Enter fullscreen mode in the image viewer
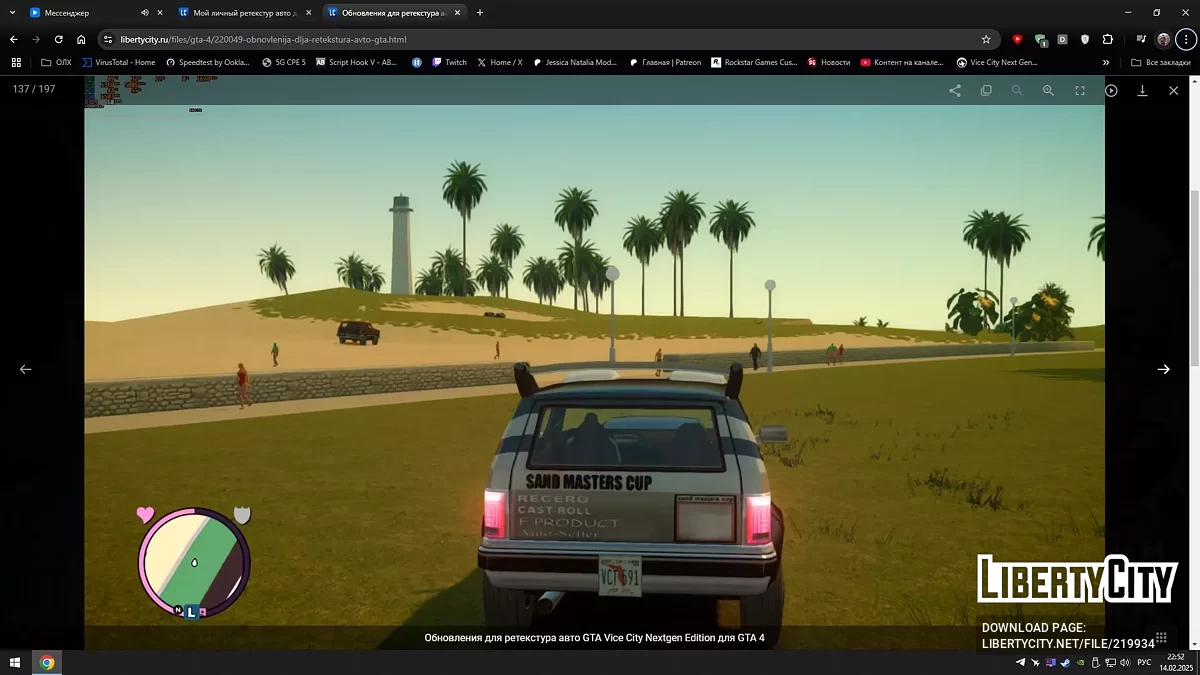 1080,90
